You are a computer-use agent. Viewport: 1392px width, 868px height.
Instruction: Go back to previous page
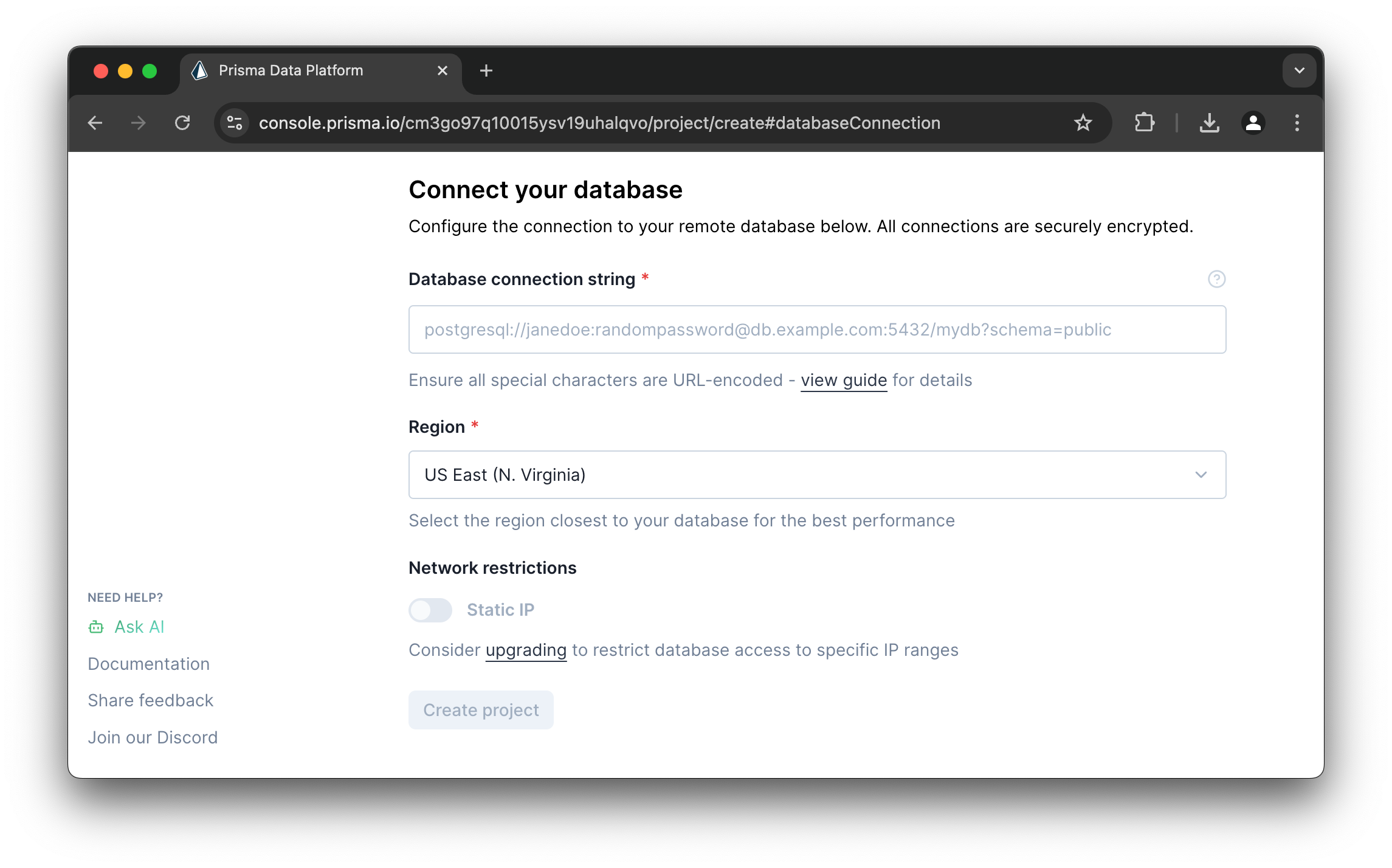coord(95,123)
